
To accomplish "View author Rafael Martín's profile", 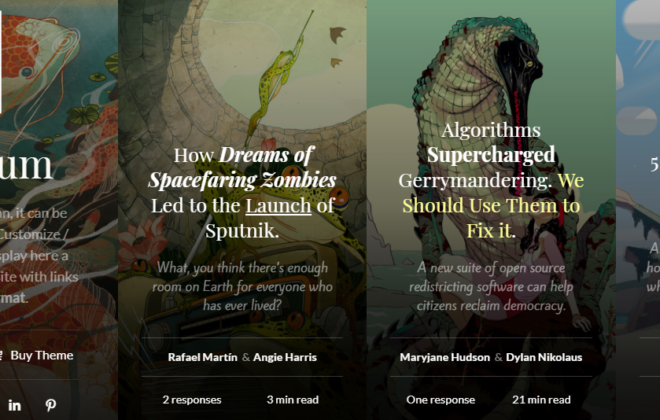I will click(x=202, y=357).
